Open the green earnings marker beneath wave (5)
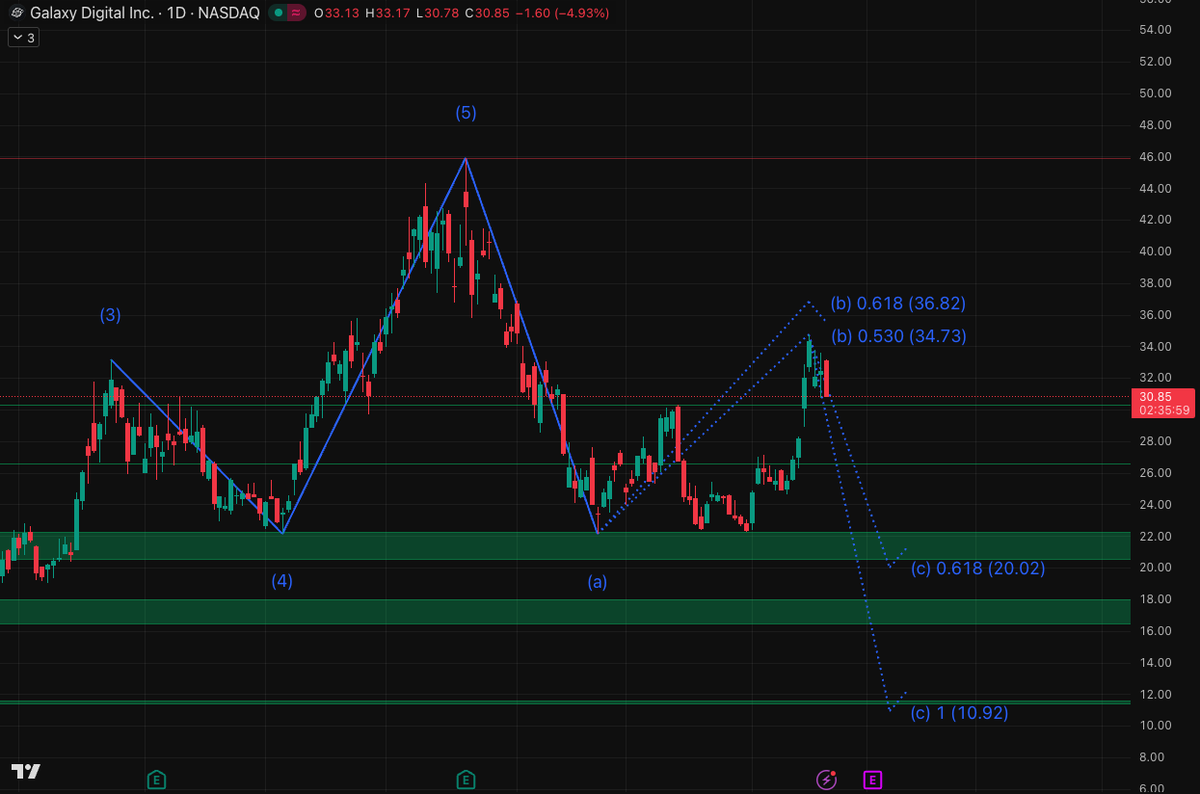 [466, 778]
